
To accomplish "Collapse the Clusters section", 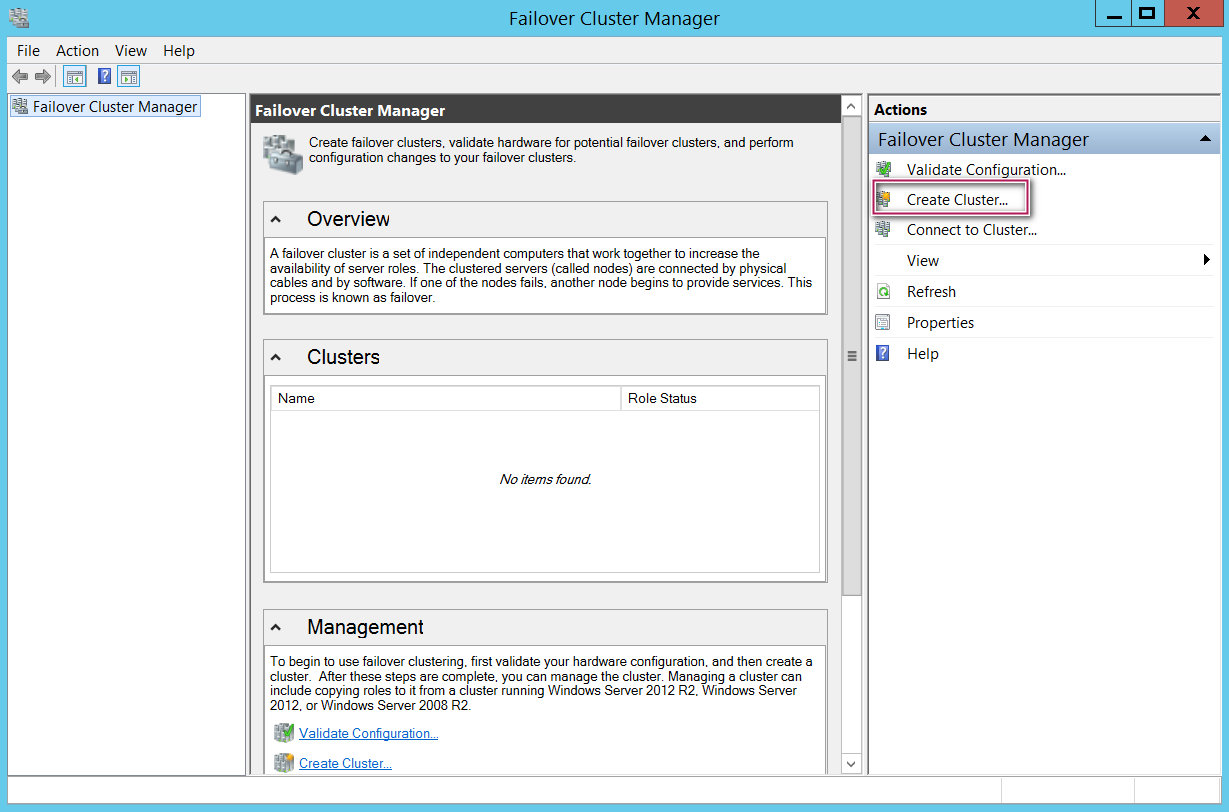I will point(276,358).
